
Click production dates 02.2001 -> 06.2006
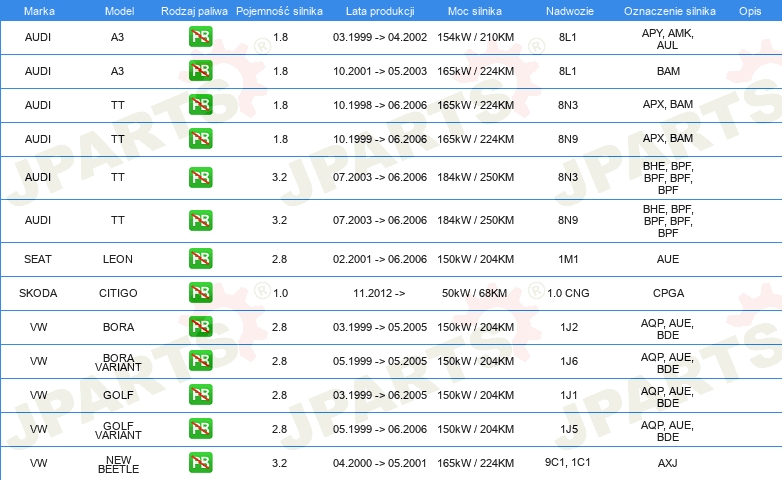(x=380, y=259)
